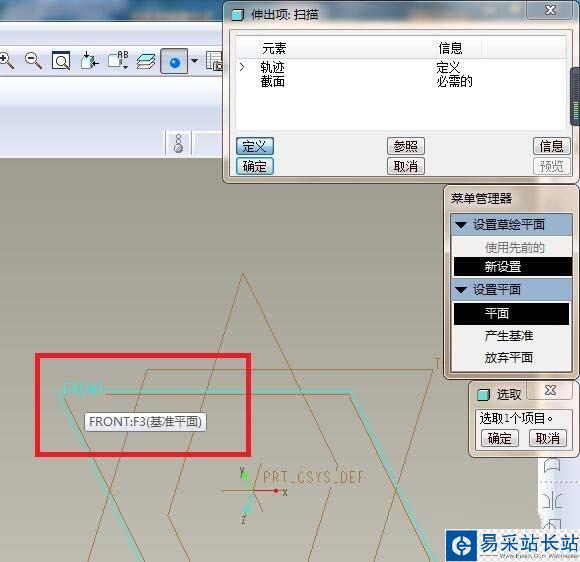
Task: Click the annotation tool icon on right toolbar
Action: point(552,466)
